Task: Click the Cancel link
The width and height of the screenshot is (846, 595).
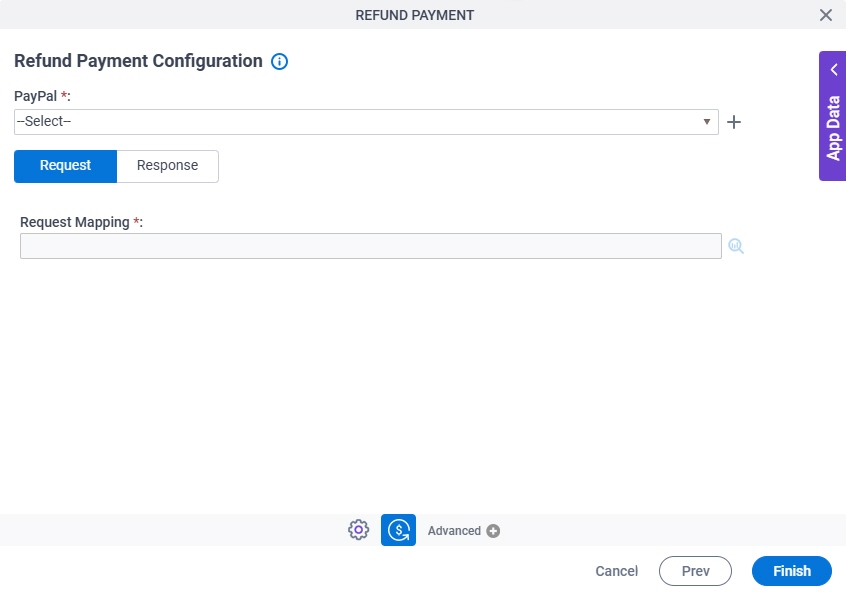Action: point(617,571)
